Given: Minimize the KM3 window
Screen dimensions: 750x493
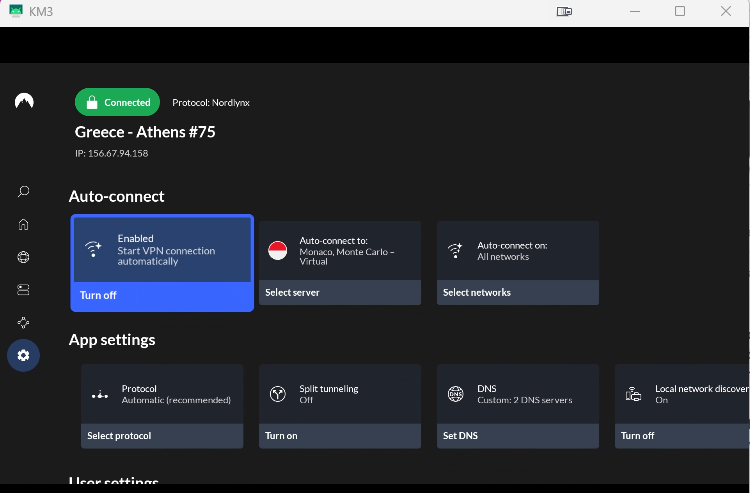Looking at the screenshot, I should pyautogui.click(x=635, y=11).
